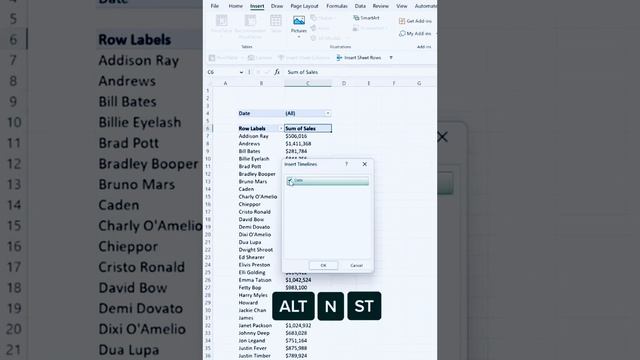Select the cell showing $751,164
The image size is (640, 360).
tap(308, 341)
